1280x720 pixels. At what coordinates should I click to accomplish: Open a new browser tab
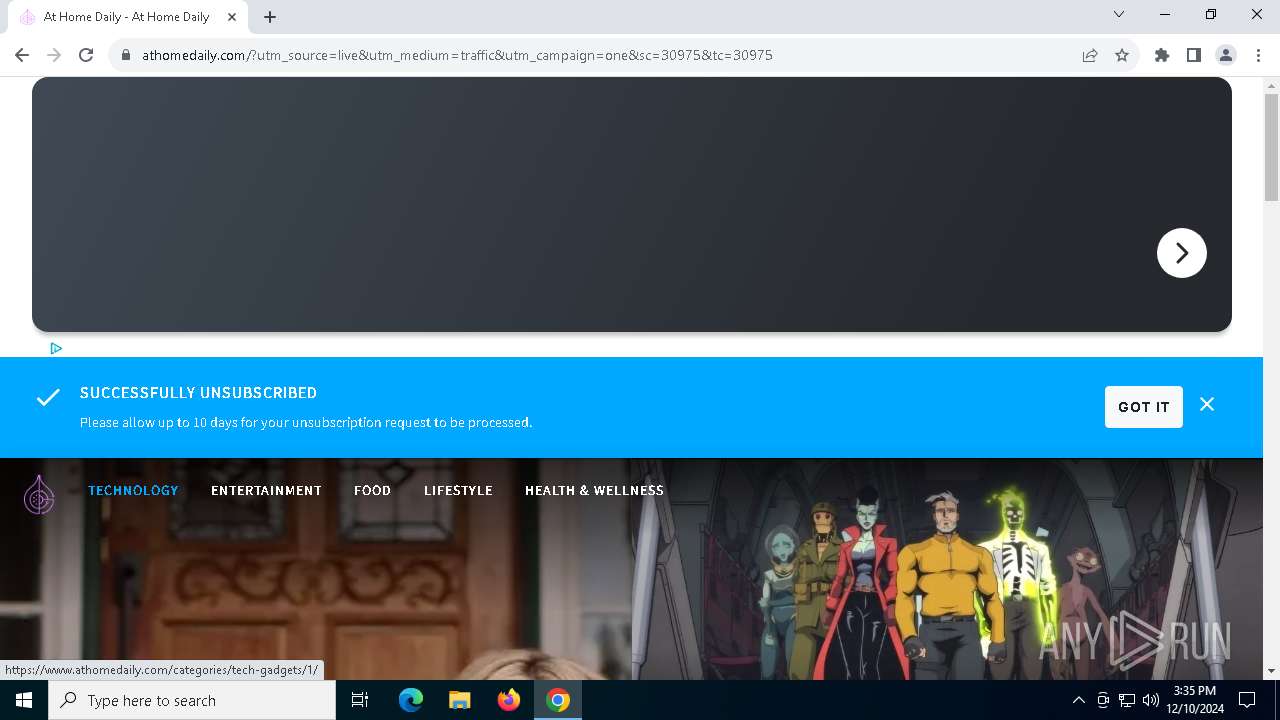(x=270, y=17)
